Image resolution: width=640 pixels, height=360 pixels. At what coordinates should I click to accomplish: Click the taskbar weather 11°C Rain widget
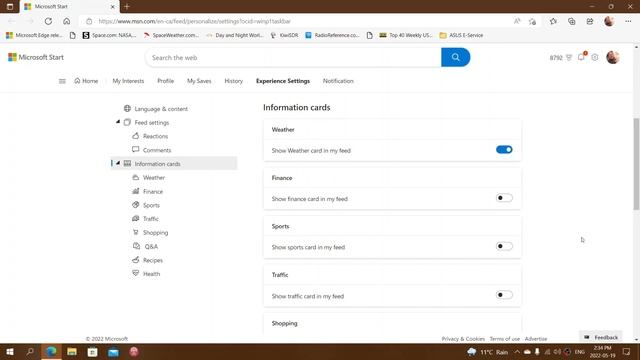click(x=488, y=352)
